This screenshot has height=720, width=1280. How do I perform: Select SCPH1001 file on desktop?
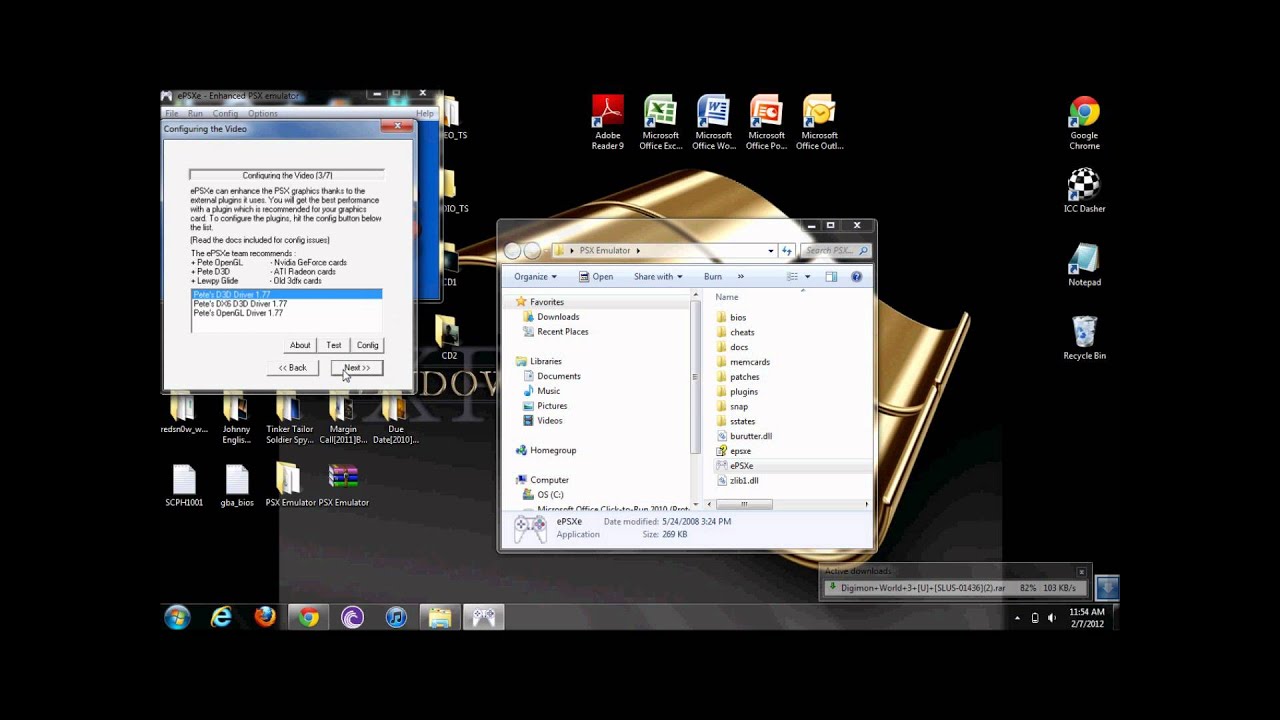(184, 486)
